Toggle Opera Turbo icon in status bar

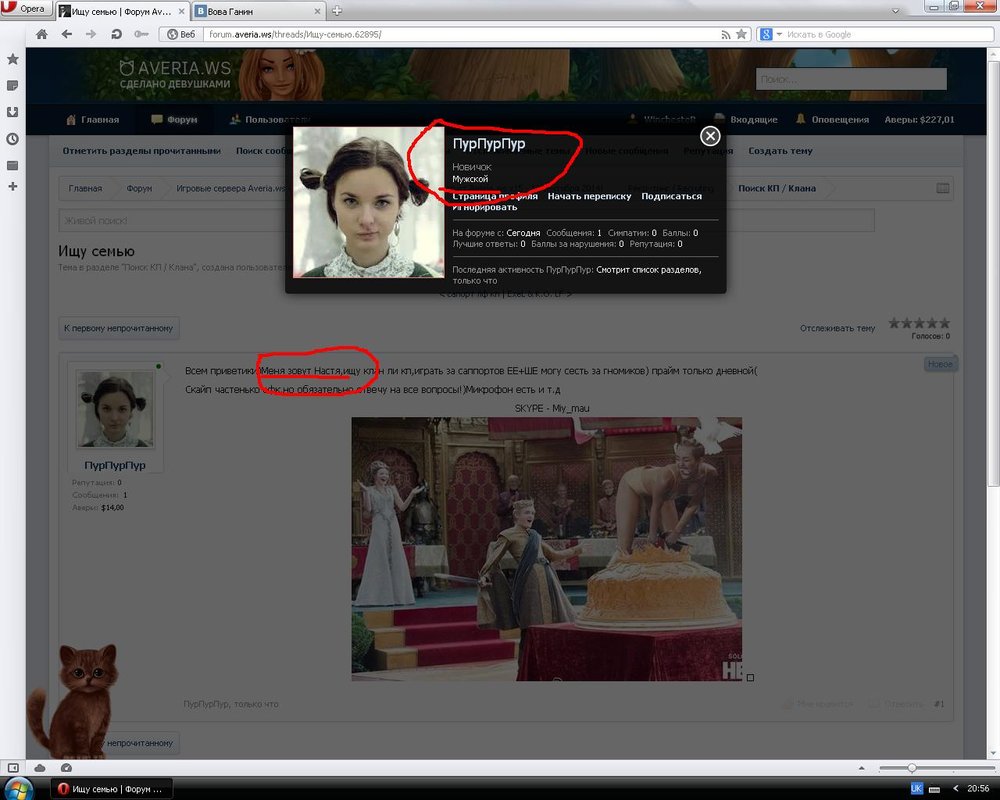[66, 767]
